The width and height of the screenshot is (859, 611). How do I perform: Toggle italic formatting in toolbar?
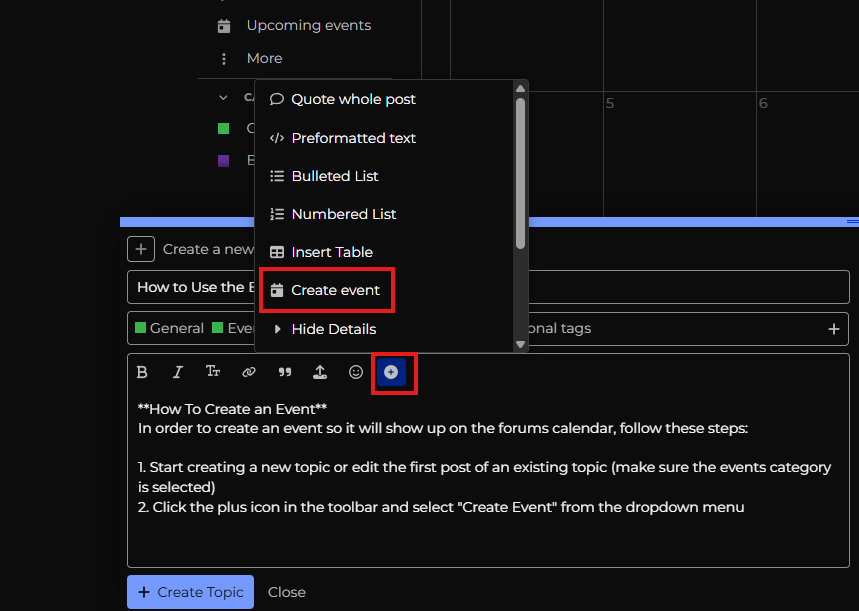click(x=178, y=372)
